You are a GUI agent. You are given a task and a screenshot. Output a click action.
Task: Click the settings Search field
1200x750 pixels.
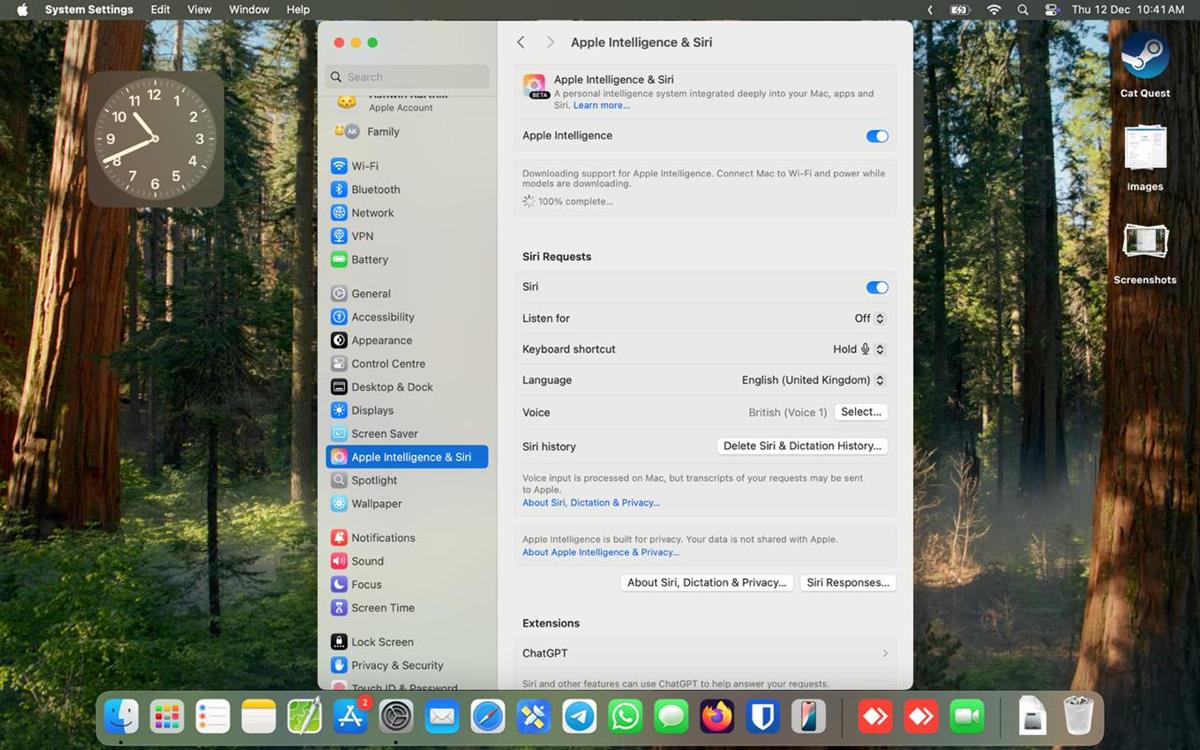pos(407,77)
